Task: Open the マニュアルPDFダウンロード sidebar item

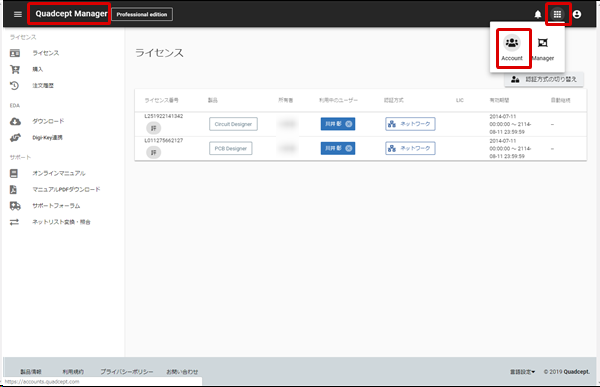Action: point(66,189)
